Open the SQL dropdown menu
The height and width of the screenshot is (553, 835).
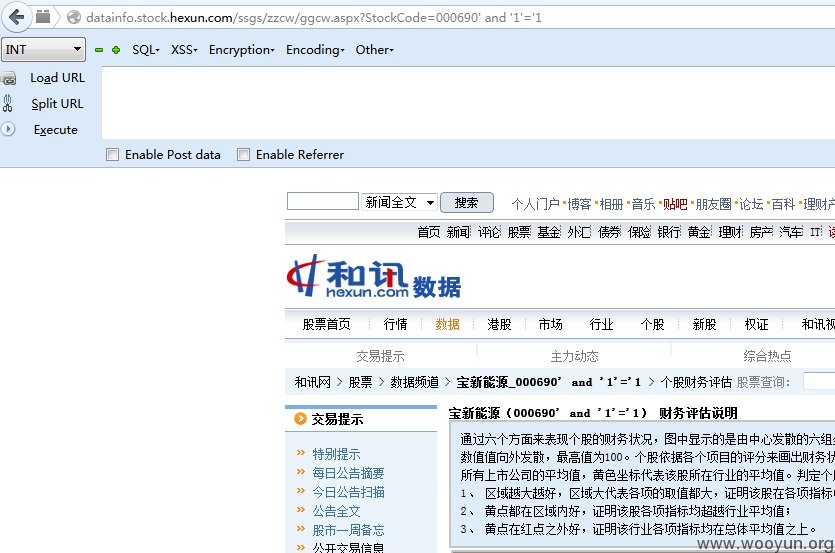pos(145,50)
